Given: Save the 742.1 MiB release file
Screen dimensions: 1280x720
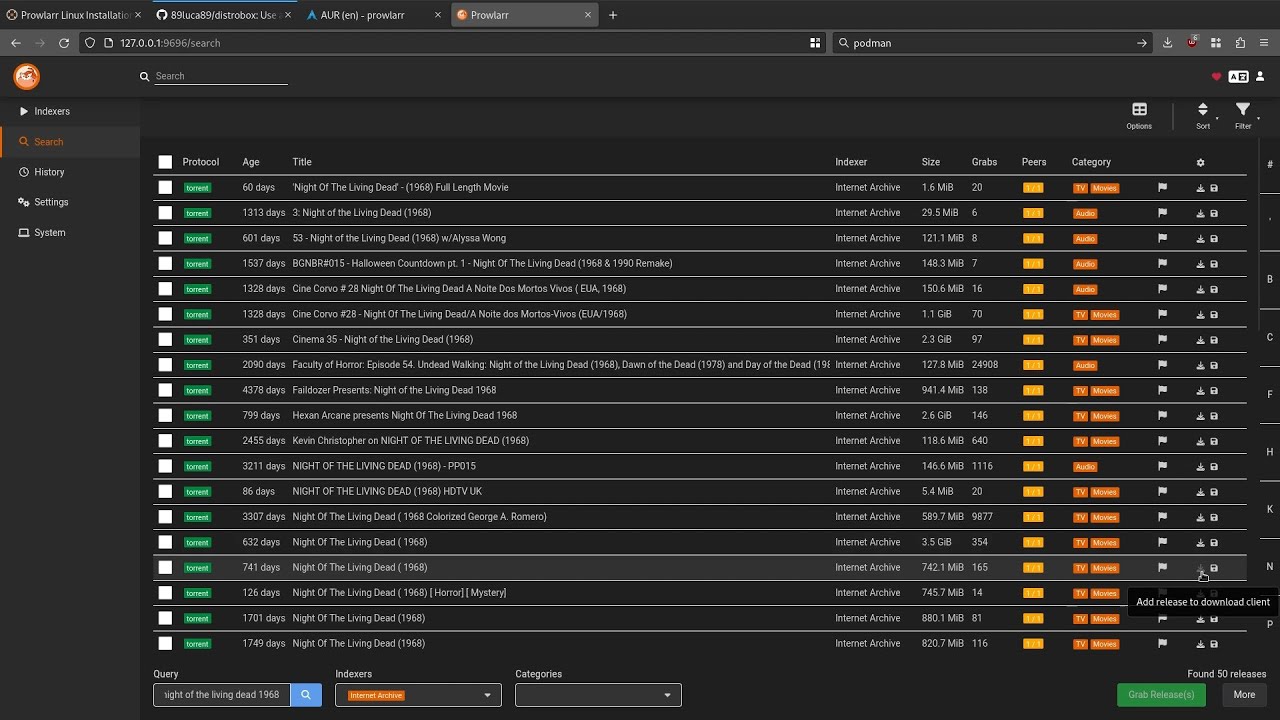Looking at the screenshot, I should coord(1214,568).
